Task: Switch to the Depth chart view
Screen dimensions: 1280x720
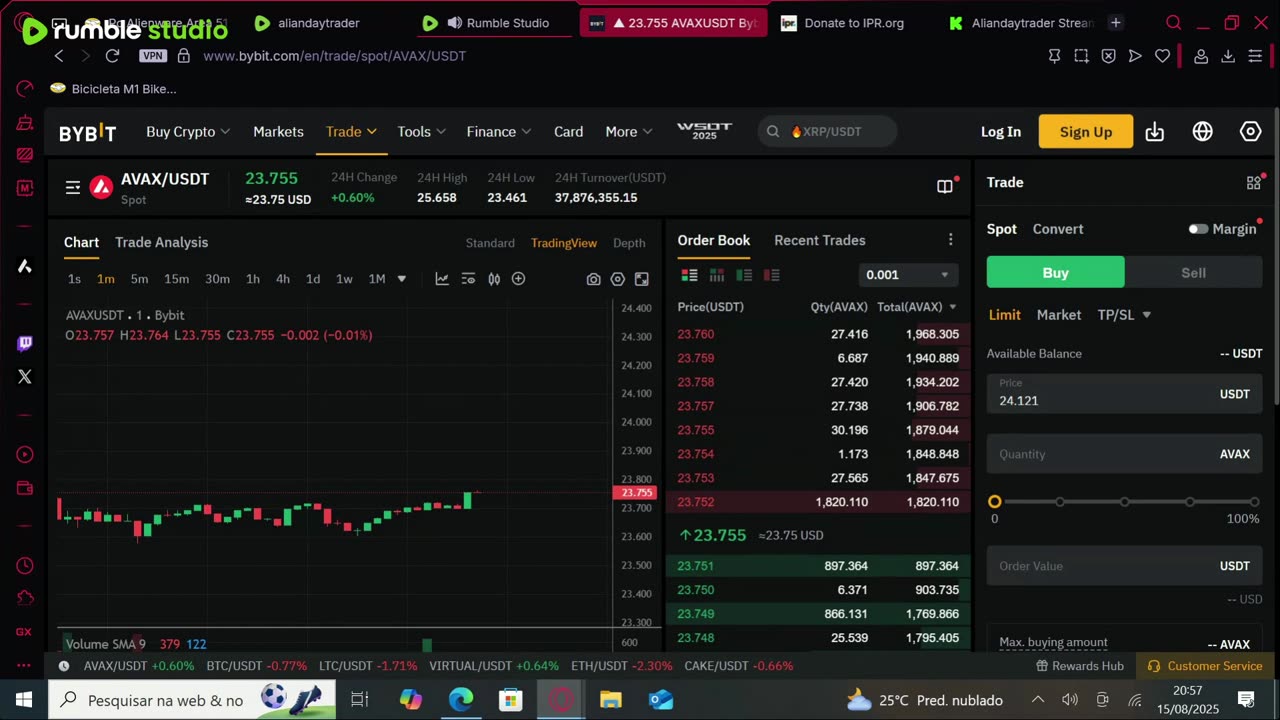Action: pyautogui.click(x=629, y=243)
